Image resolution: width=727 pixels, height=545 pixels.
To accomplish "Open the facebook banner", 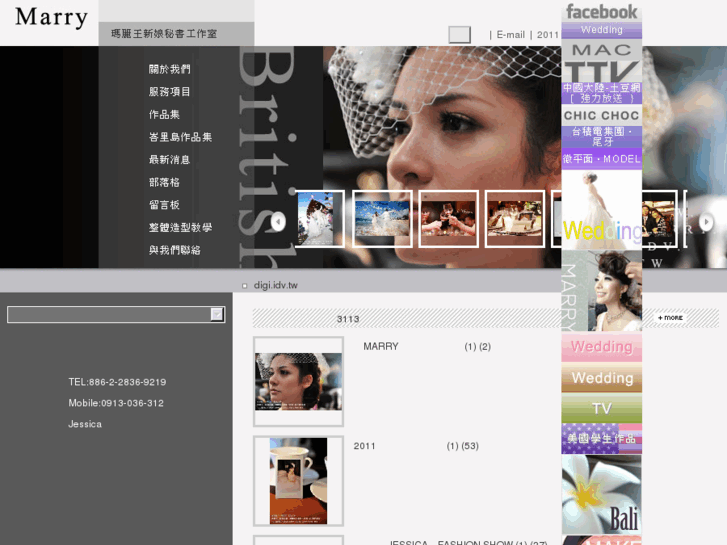I will point(601,11).
